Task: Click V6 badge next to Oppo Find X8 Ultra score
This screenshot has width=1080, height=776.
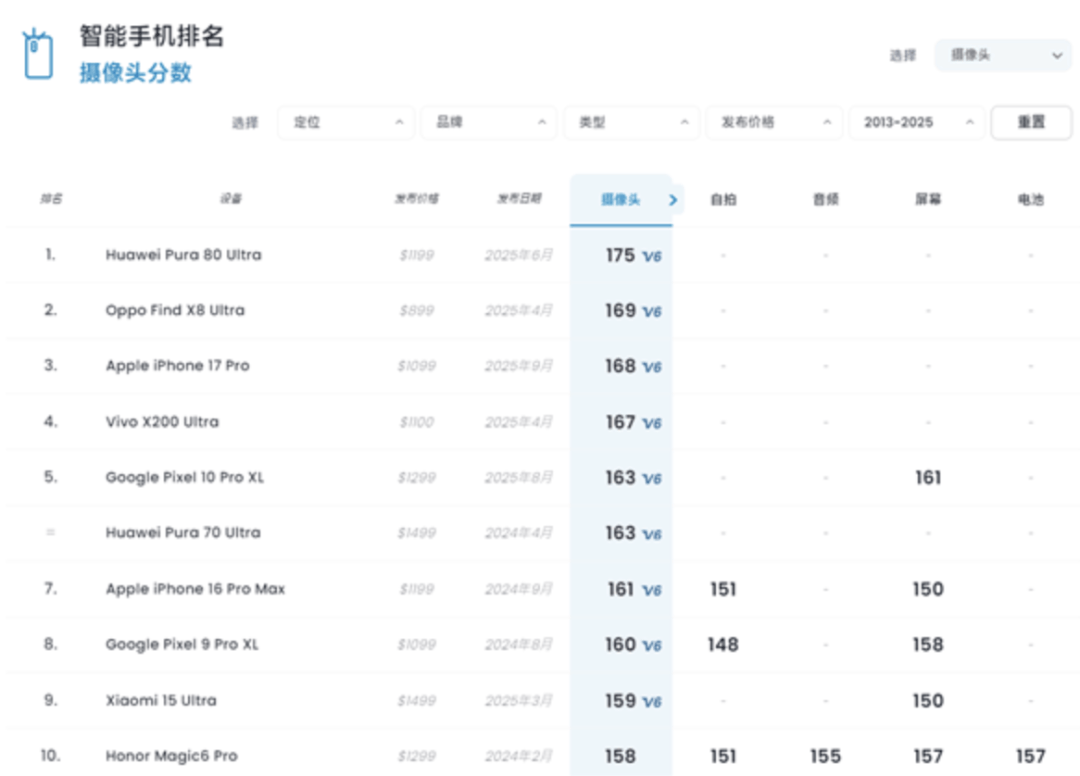Action: 652,312
